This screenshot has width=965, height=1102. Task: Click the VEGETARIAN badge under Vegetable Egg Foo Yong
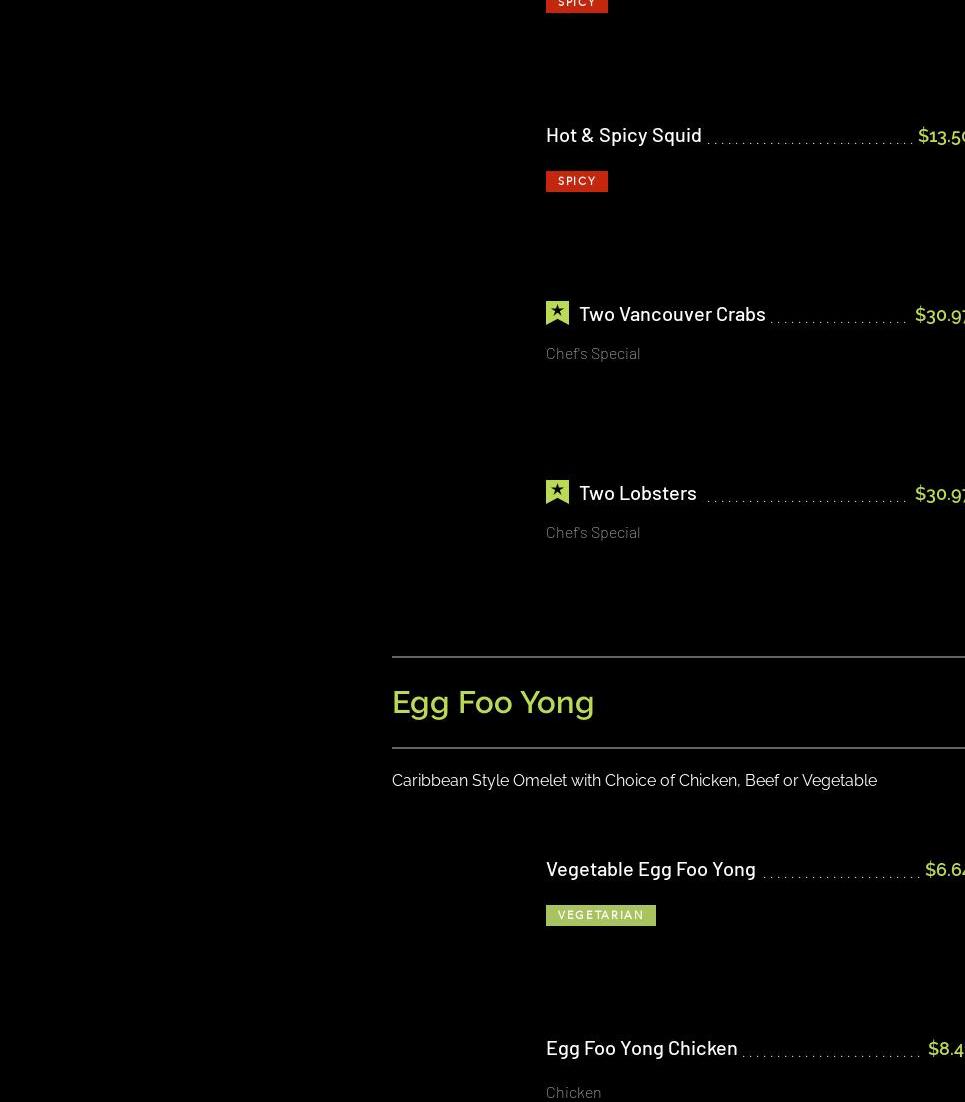coord(600,915)
